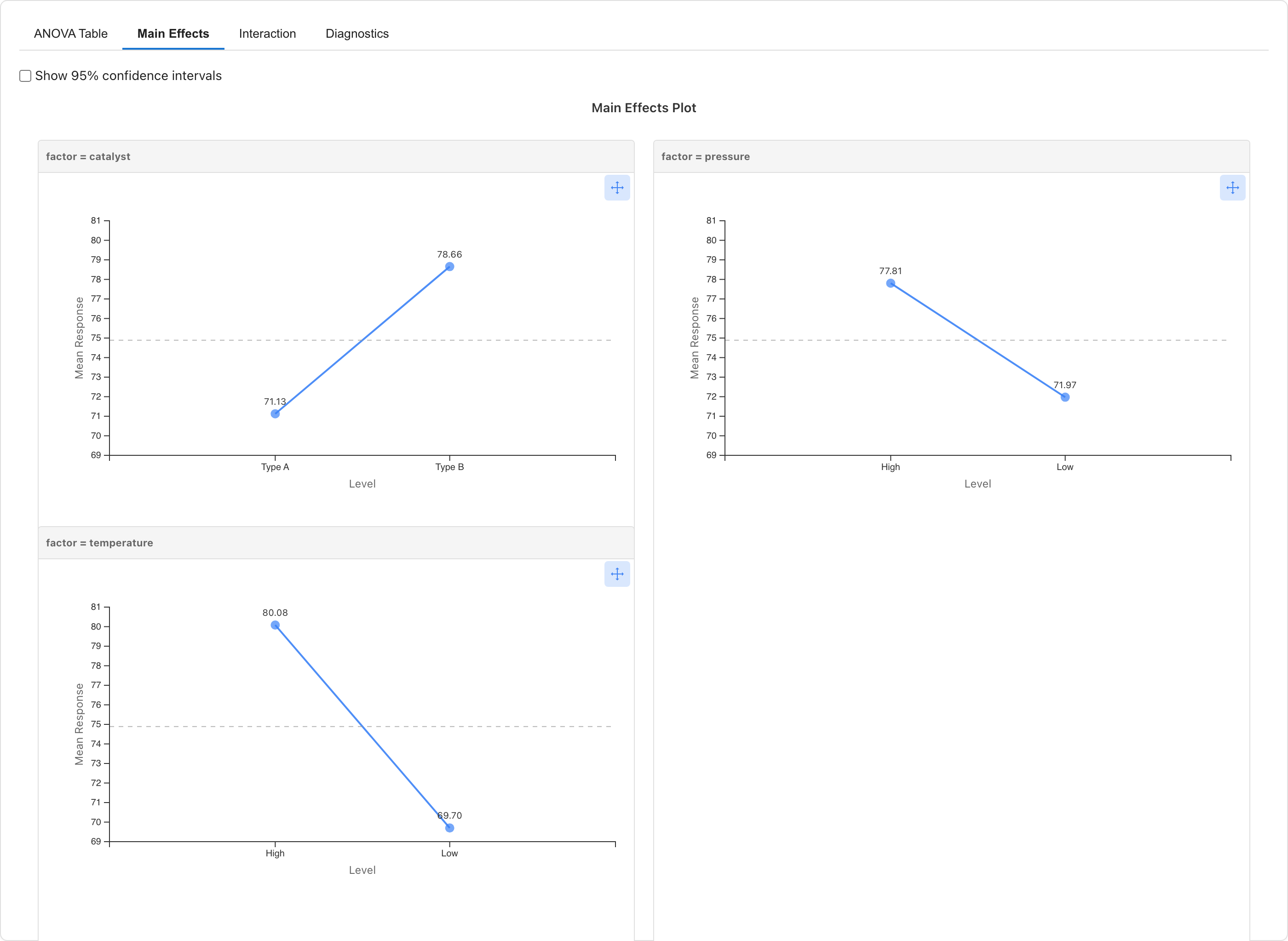The height and width of the screenshot is (941, 1288).
Task: Click the 77.81 value label
Action: click(891, 271)
